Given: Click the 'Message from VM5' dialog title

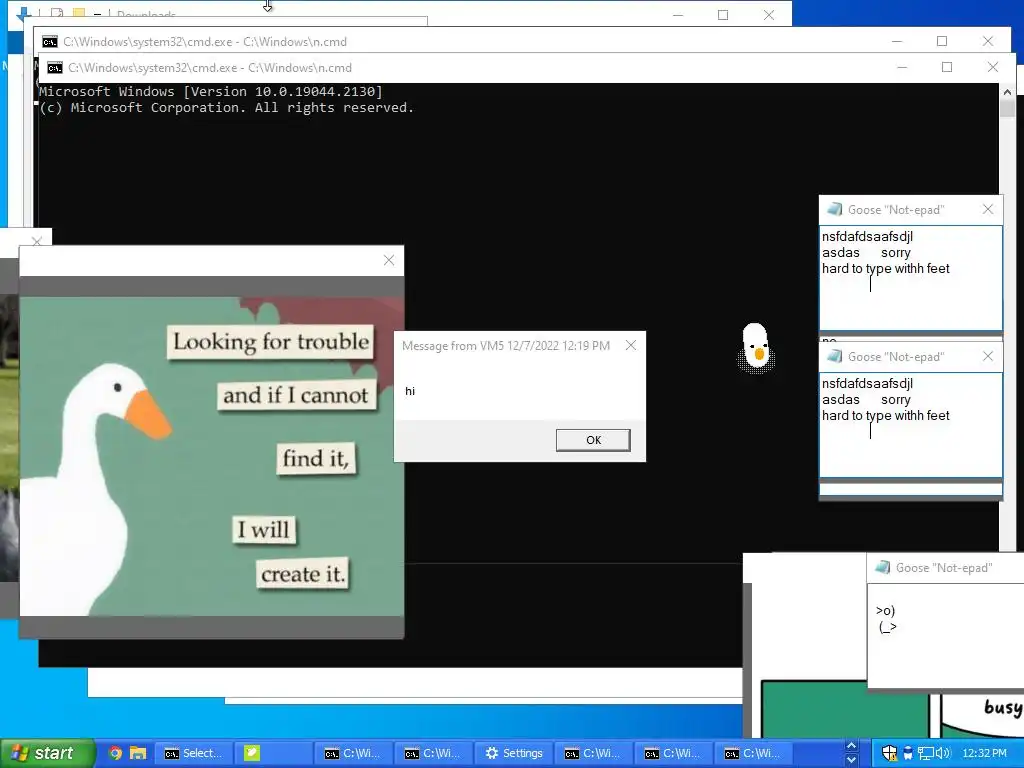Looking at the screenshot, I should [505, 345].
